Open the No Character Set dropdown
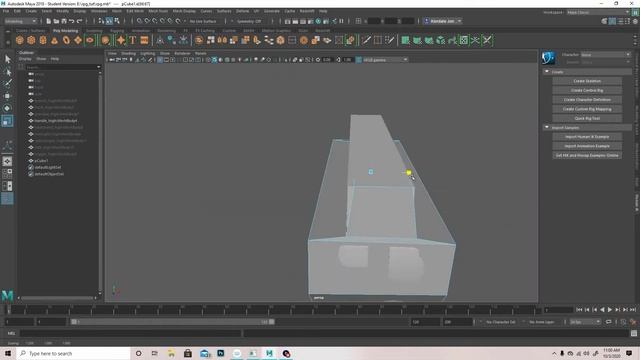Image resolution: width=640 pixels, height=360 pixels. click(x=501, y=322)
